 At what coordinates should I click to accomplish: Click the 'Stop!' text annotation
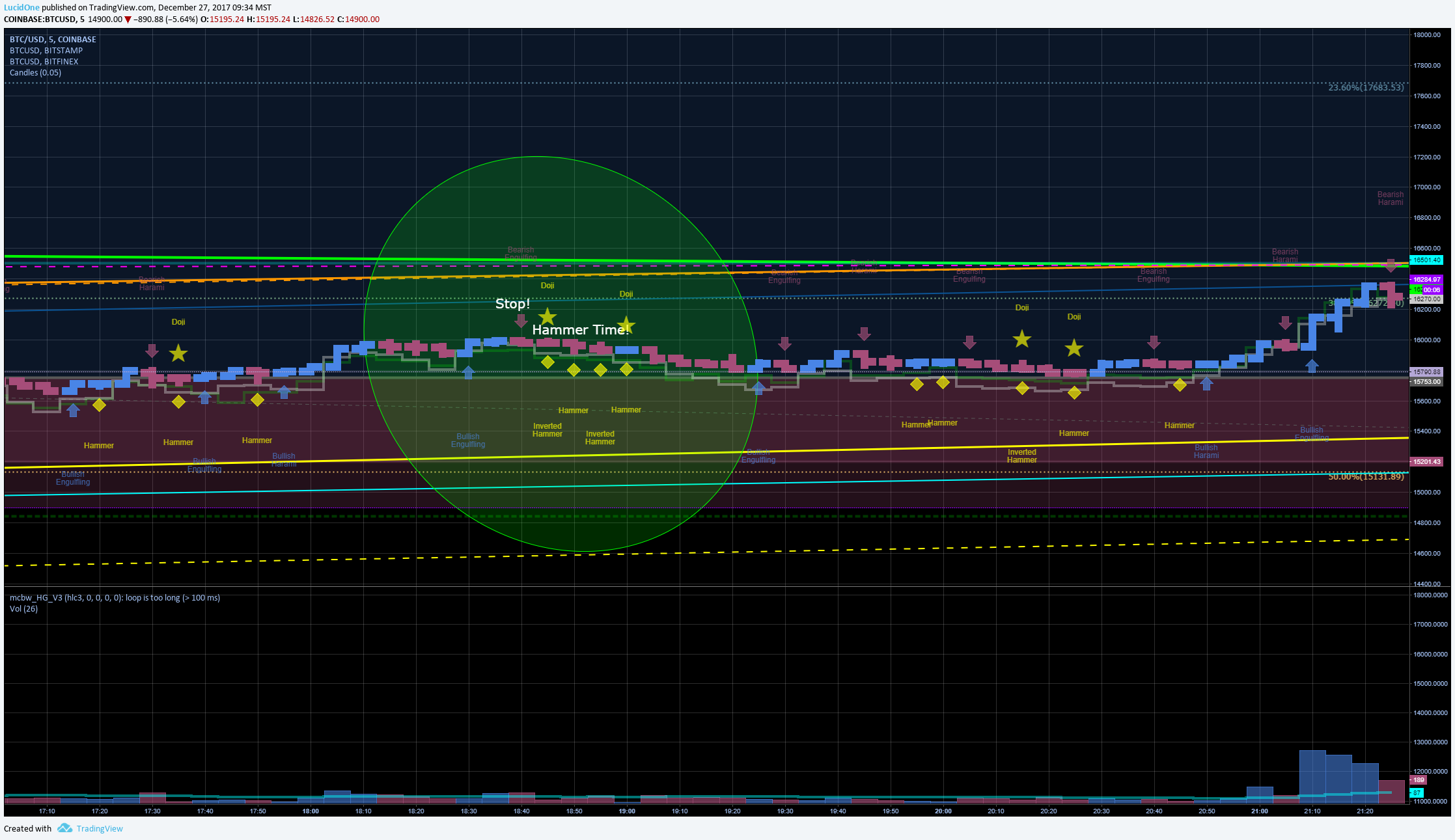click(x=512, y=304)
